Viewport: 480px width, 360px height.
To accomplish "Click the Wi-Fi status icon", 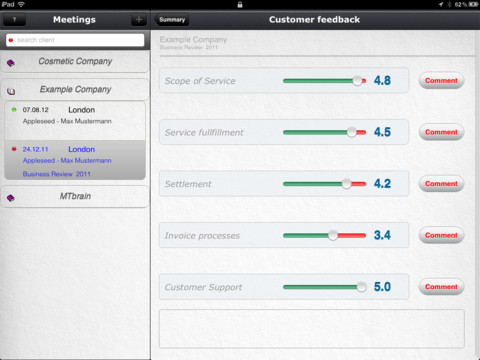I will 21,4.
